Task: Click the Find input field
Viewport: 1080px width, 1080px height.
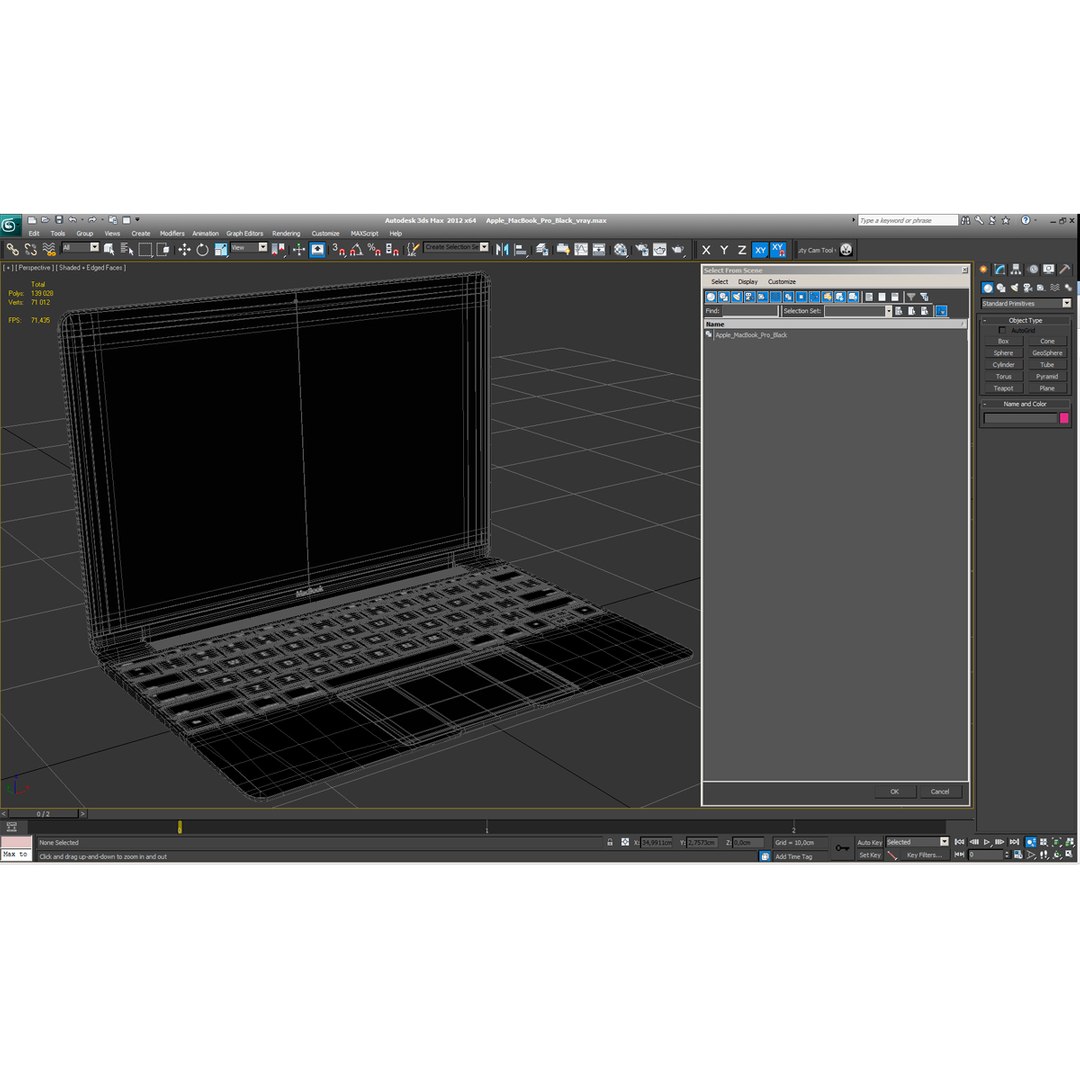Action: point(749,311)
